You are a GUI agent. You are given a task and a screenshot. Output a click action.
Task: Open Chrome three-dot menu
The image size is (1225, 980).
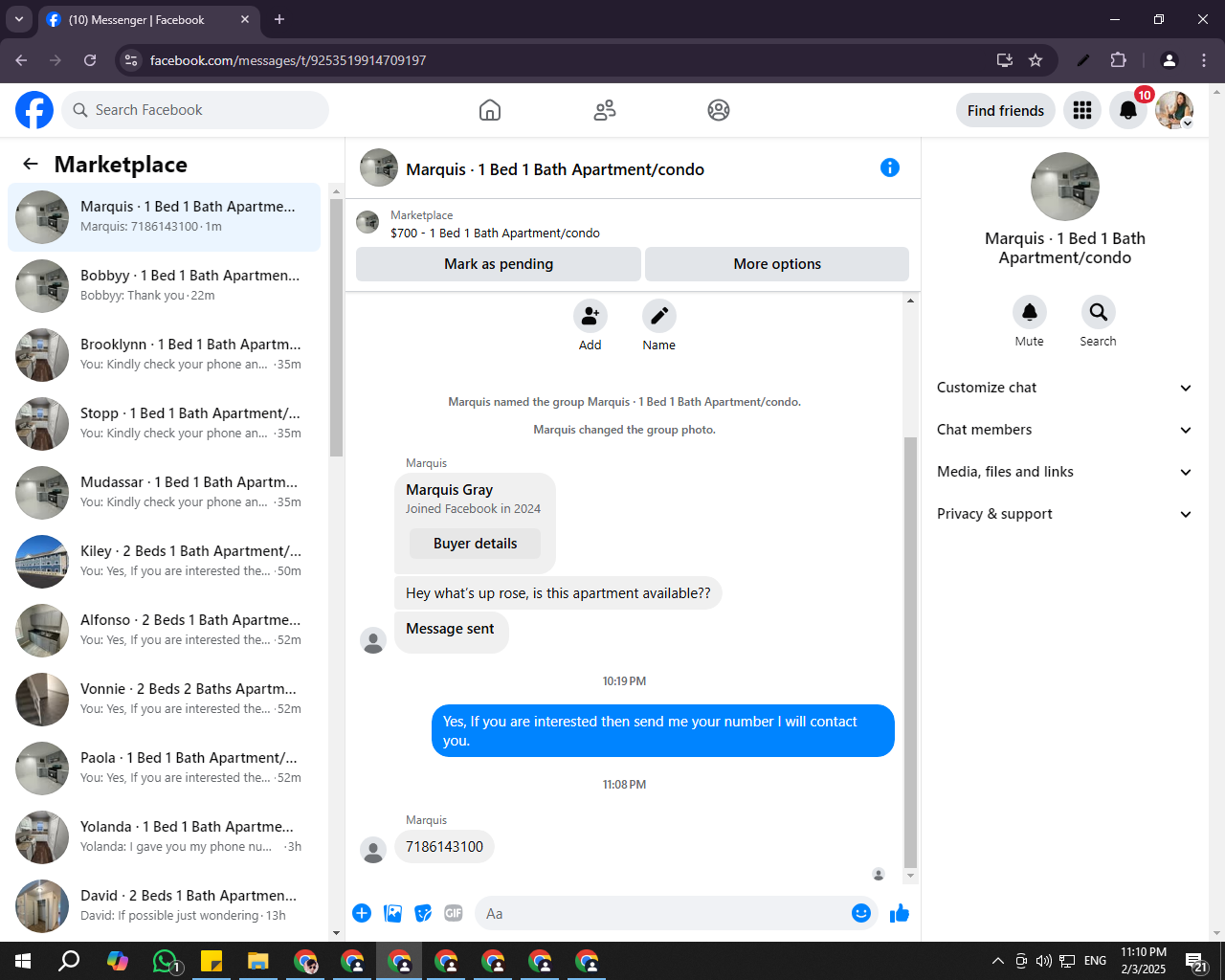pyautogui.click(x=1205, y=60)
